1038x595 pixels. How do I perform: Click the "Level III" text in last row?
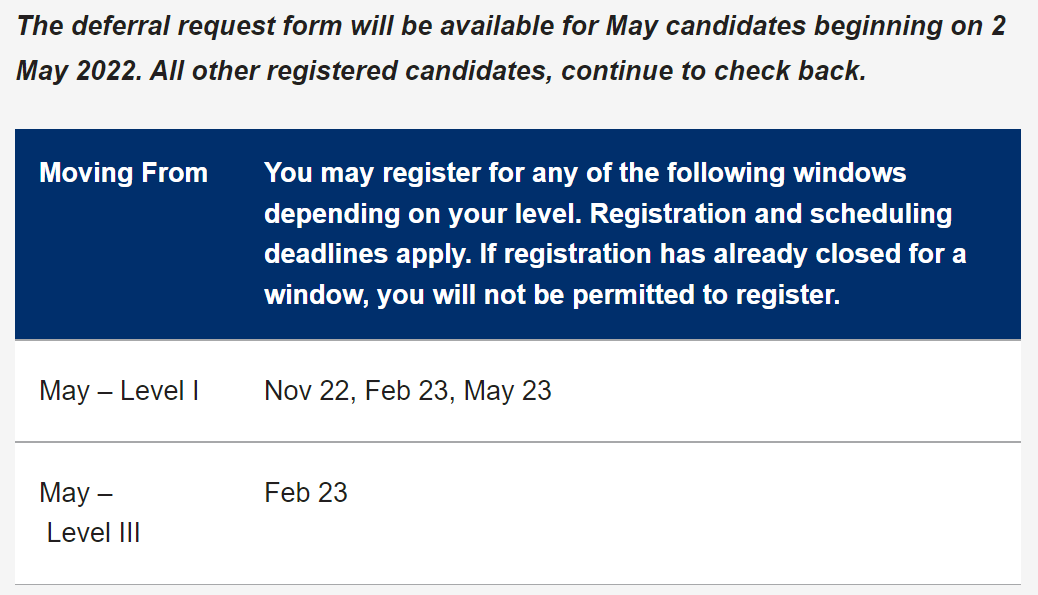coord(93,533)
